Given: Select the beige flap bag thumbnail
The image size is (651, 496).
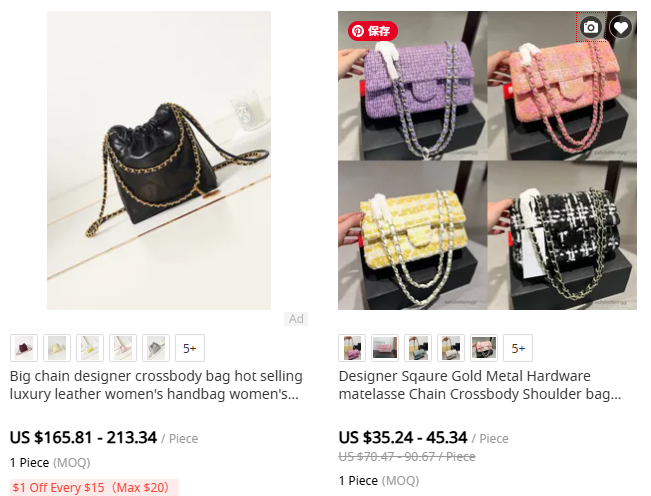Looking at the screenshot, I should point(451,348).
